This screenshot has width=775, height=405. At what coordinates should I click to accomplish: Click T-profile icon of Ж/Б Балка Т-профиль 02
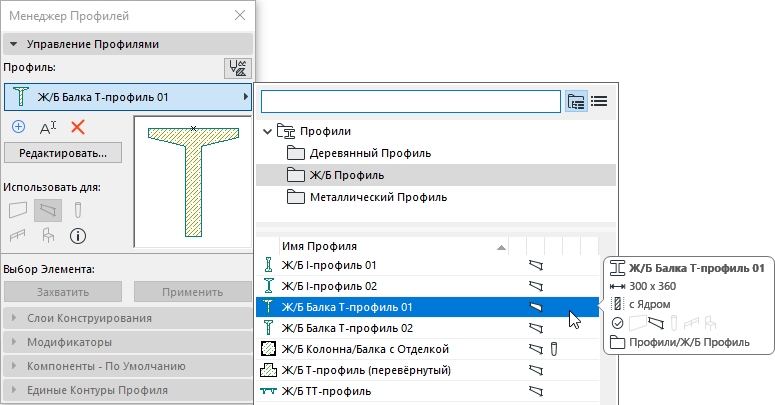pyautogui.click(x=268, y=328)
